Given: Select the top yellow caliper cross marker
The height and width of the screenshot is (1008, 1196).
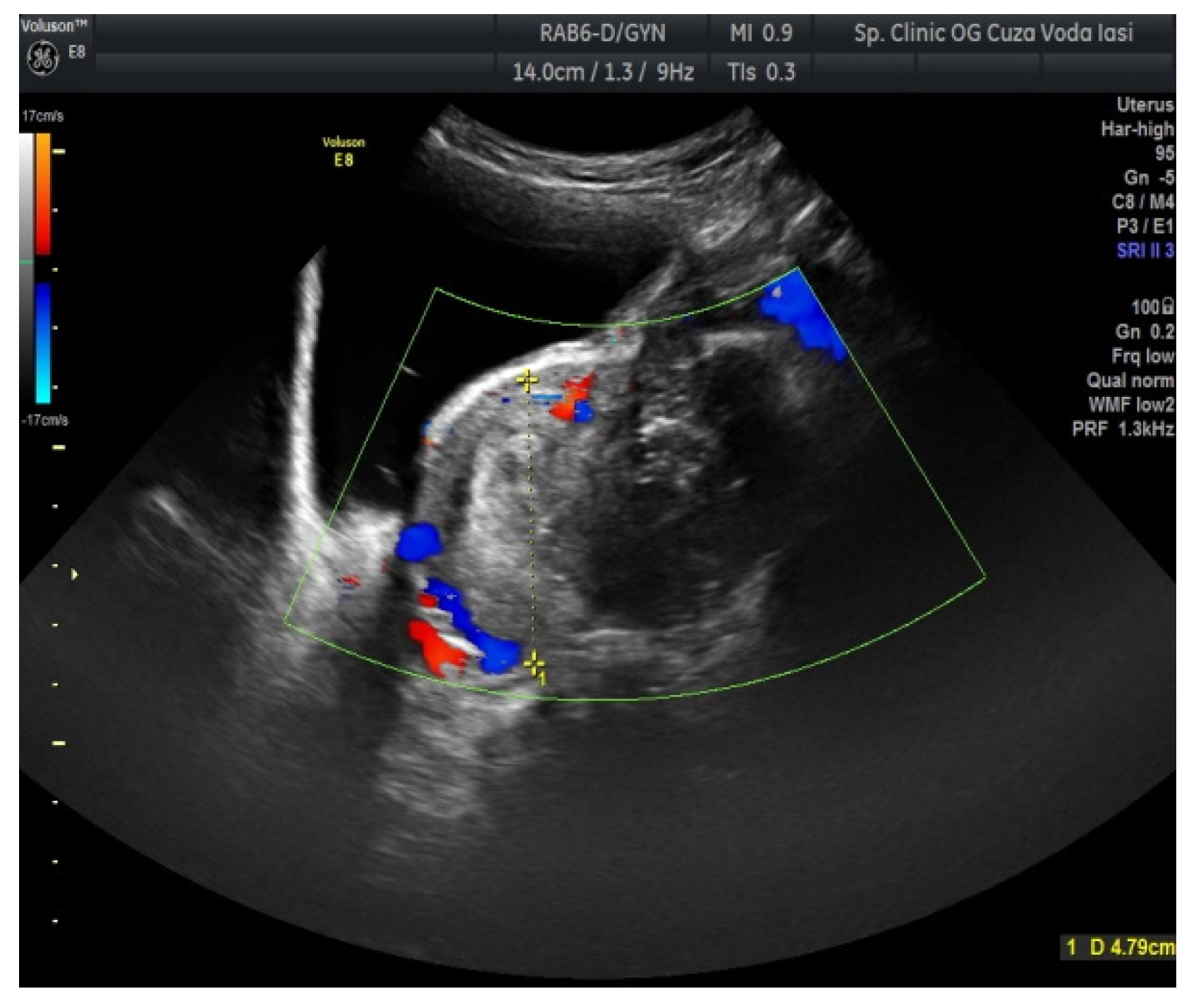Looking at the screenshot, I should [x=527, y=381].
